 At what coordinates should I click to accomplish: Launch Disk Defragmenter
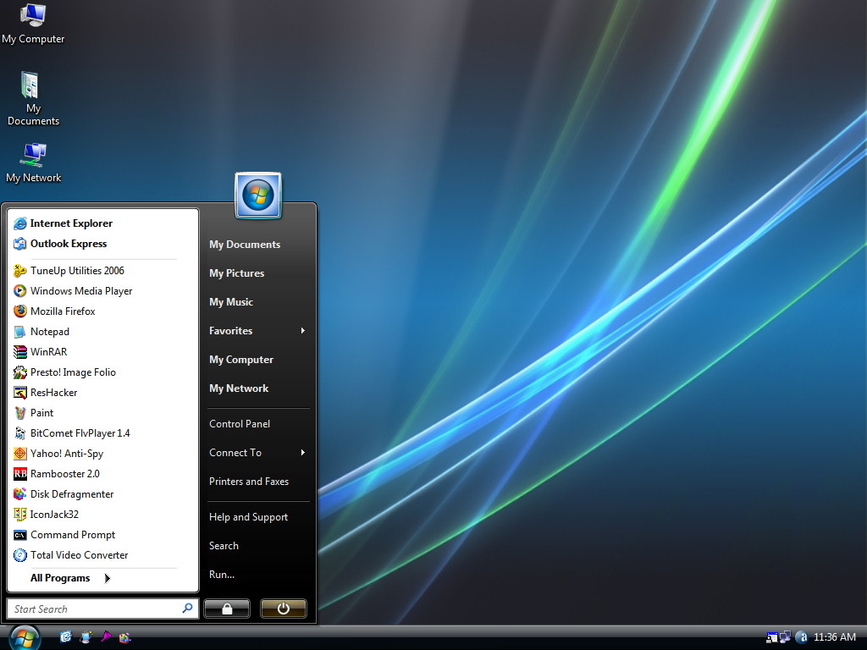pyautogui.click(x=71, y=494)
